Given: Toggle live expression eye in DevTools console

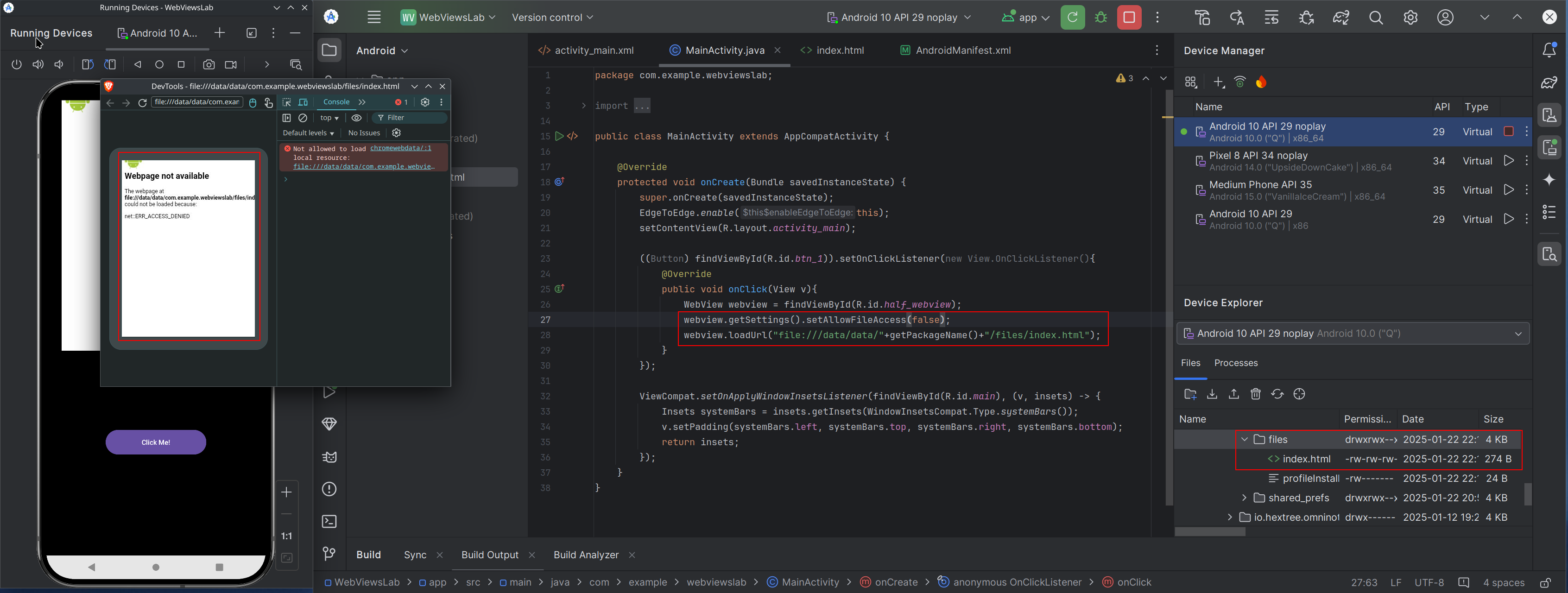Looking at the screenshot, I should point(357,118).
